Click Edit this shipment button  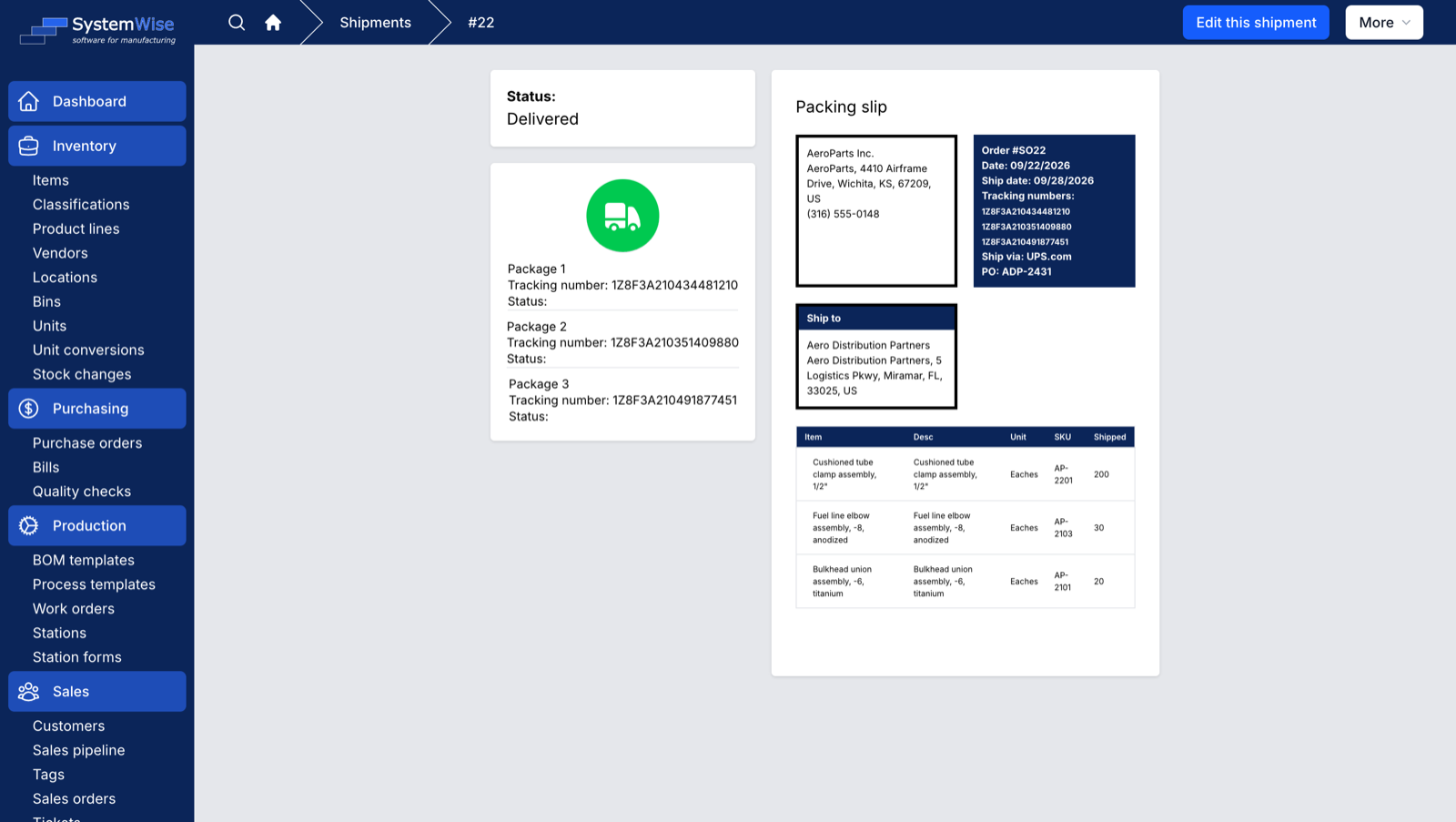click(1256, 23)
